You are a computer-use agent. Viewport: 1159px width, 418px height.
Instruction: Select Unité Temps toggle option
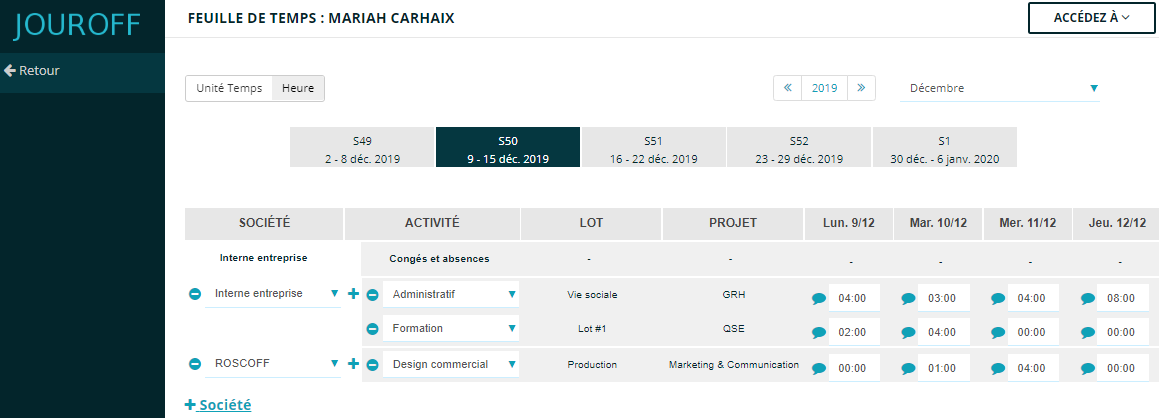pyautogui.click(x=229, y=88)
